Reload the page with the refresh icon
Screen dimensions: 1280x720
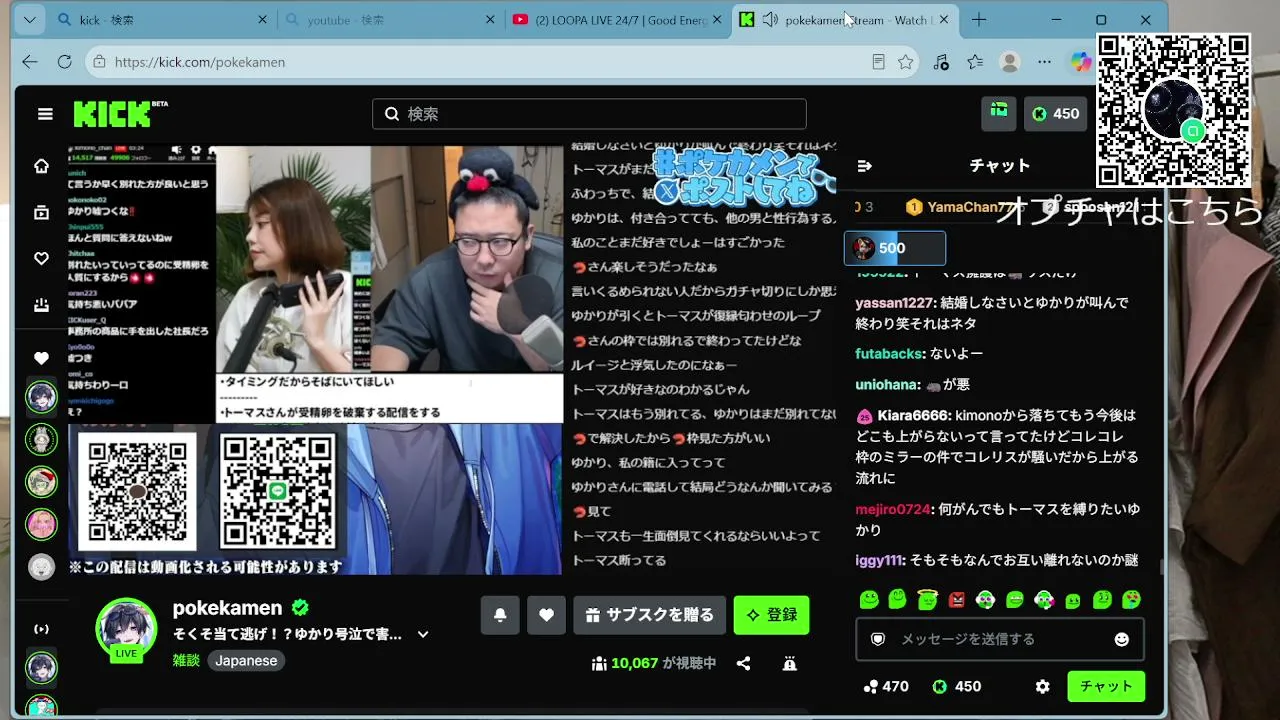(65, 62)
